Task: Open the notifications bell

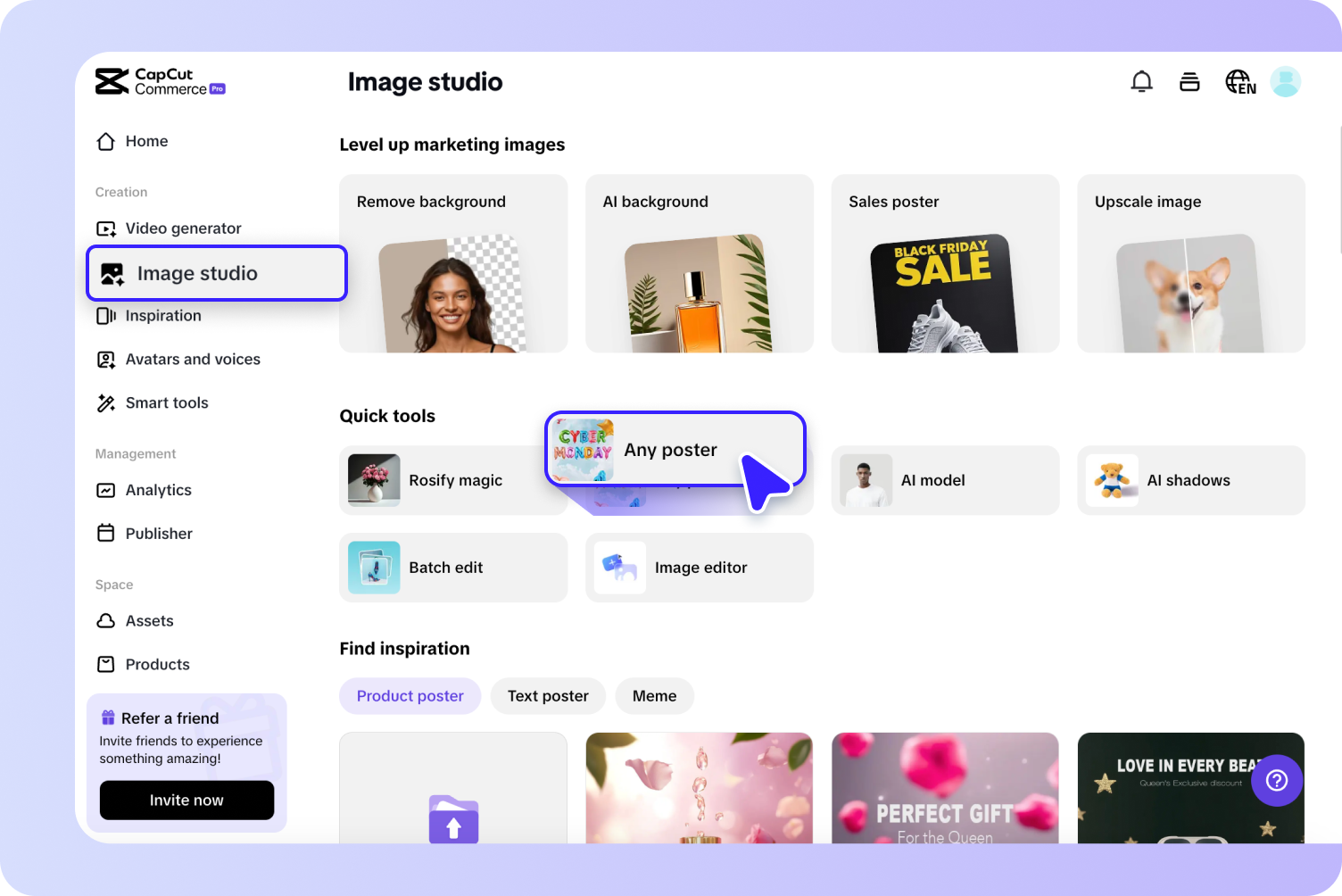Action: point(1141,82)
